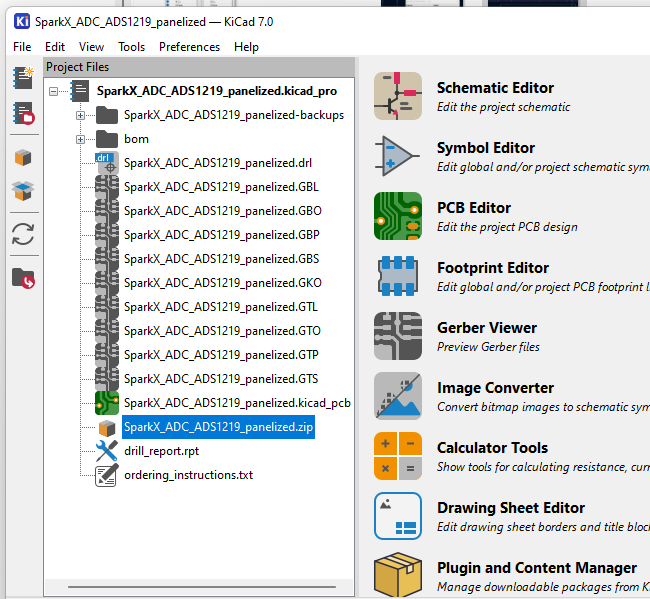Click the ordering_instructions.txt notepad icon
Screen dimensions: 650x599
click(x=107, y=475)
